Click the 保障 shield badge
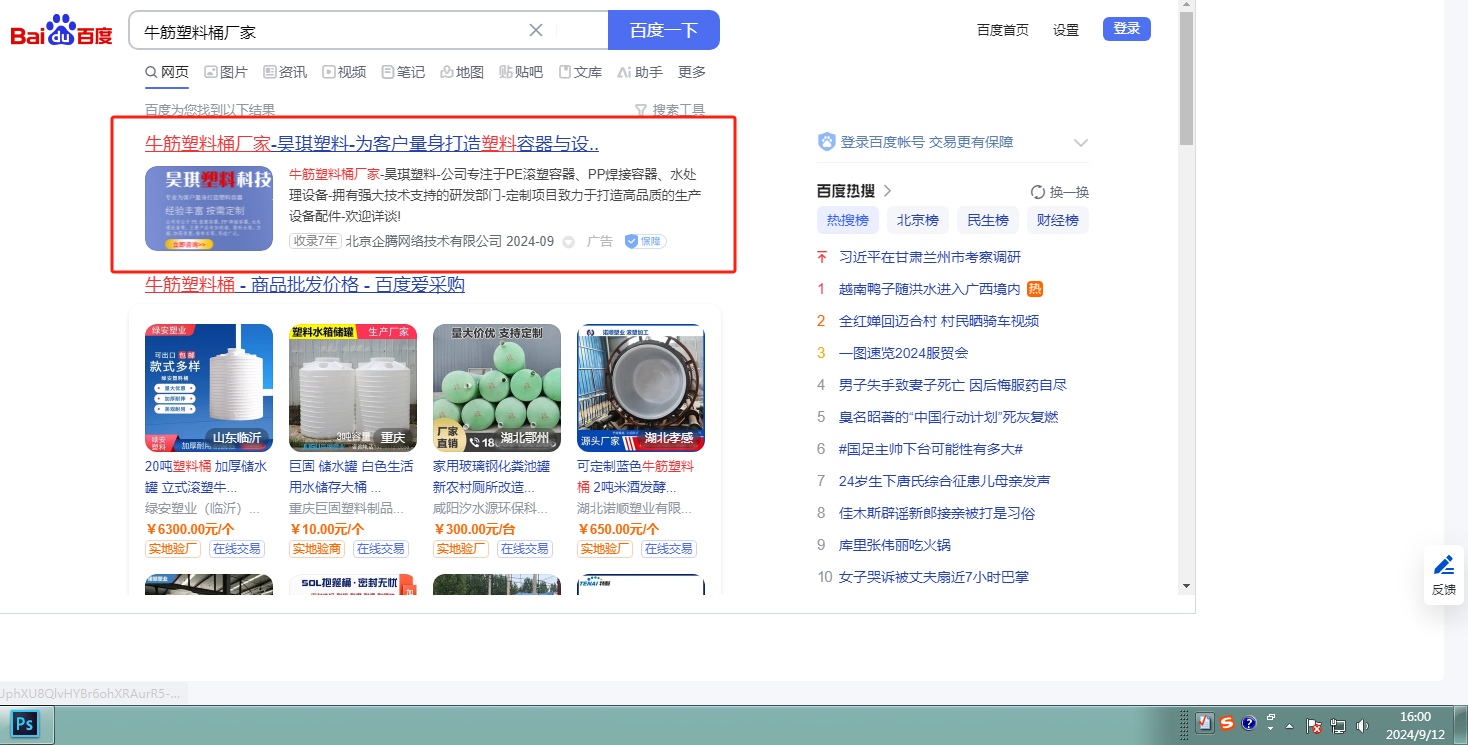 (x=646, y=241)
